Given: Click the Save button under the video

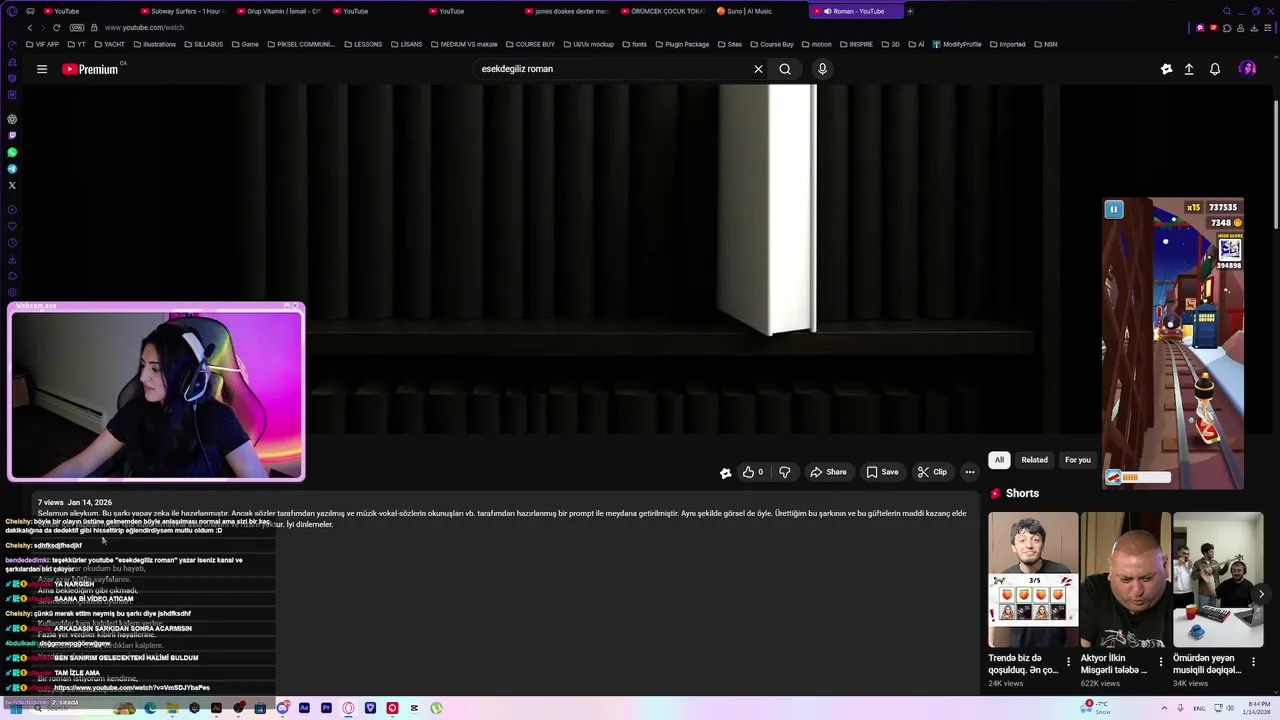Looking at the screenshot, I should click(x=882, y=472).
